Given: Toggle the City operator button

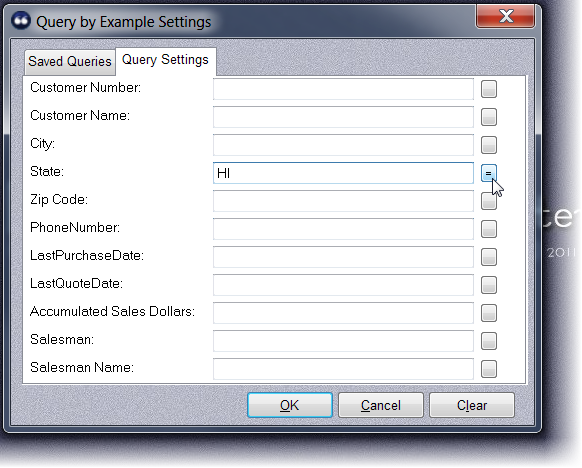Looking at the screenshot, I should 488,145.
